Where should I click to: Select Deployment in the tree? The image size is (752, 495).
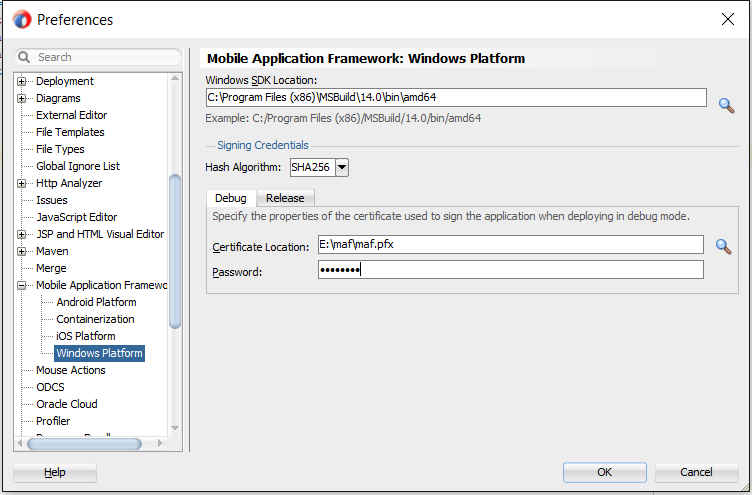[x=65, y=81]
